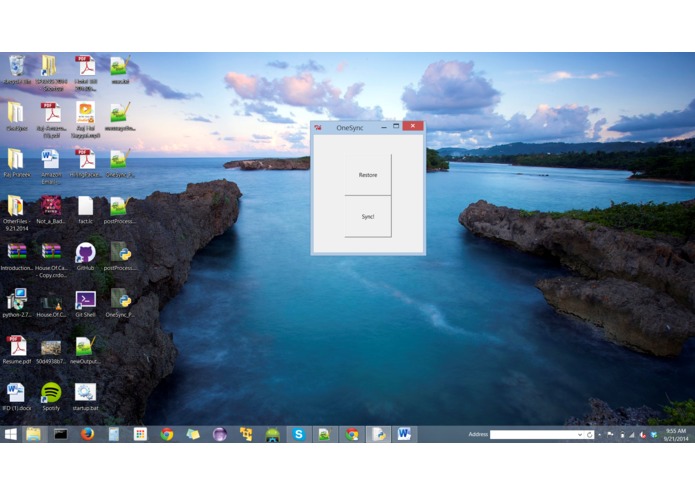This screenshot has width=695, height=494.
Task: Select the Git Shell desktop shortcut
Action: (85, 303)
